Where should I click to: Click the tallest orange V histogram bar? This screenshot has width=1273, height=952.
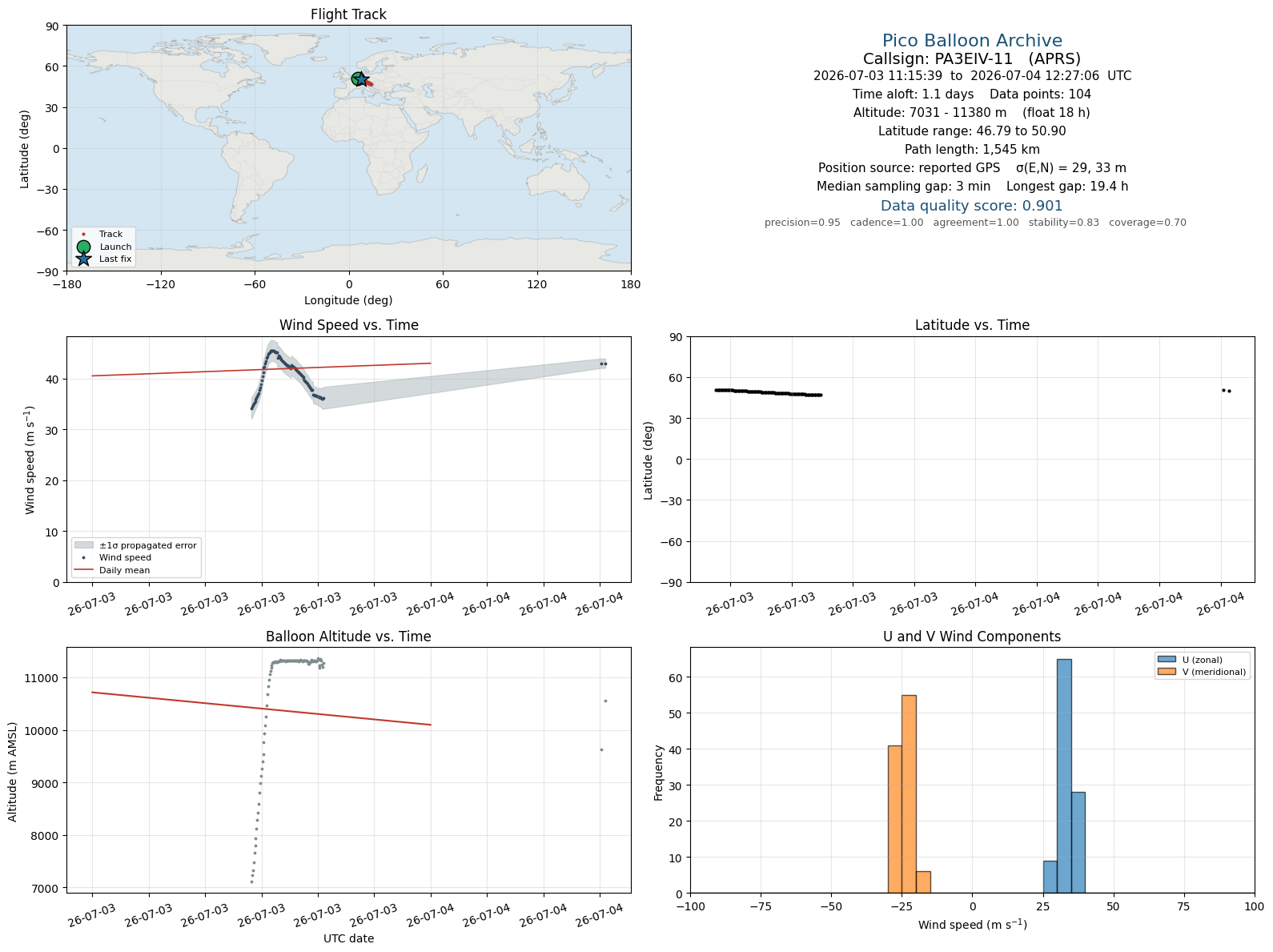909,794
